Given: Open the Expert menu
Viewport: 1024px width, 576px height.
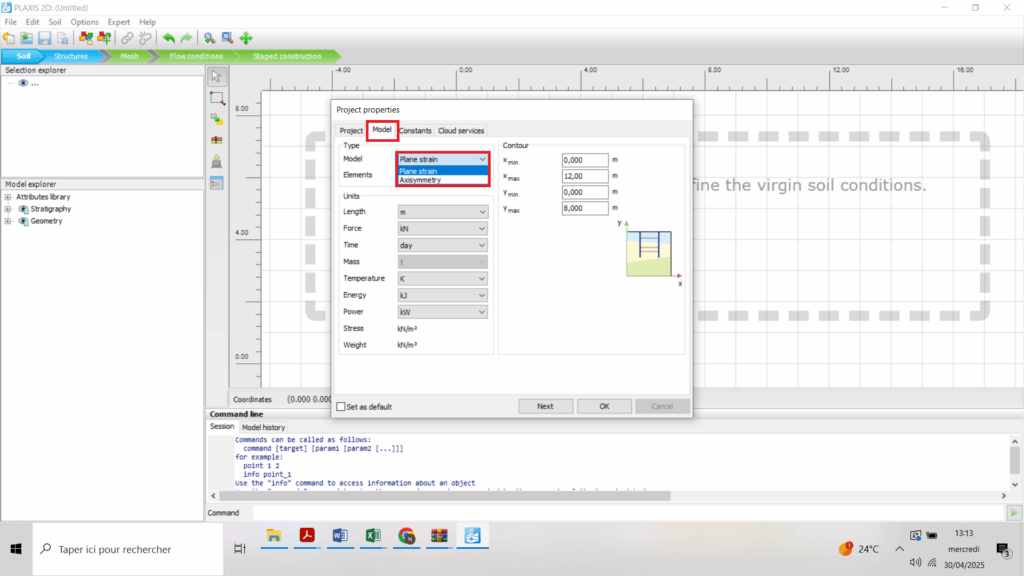Looking at the screenshot, I should click(x=118, y=22).
